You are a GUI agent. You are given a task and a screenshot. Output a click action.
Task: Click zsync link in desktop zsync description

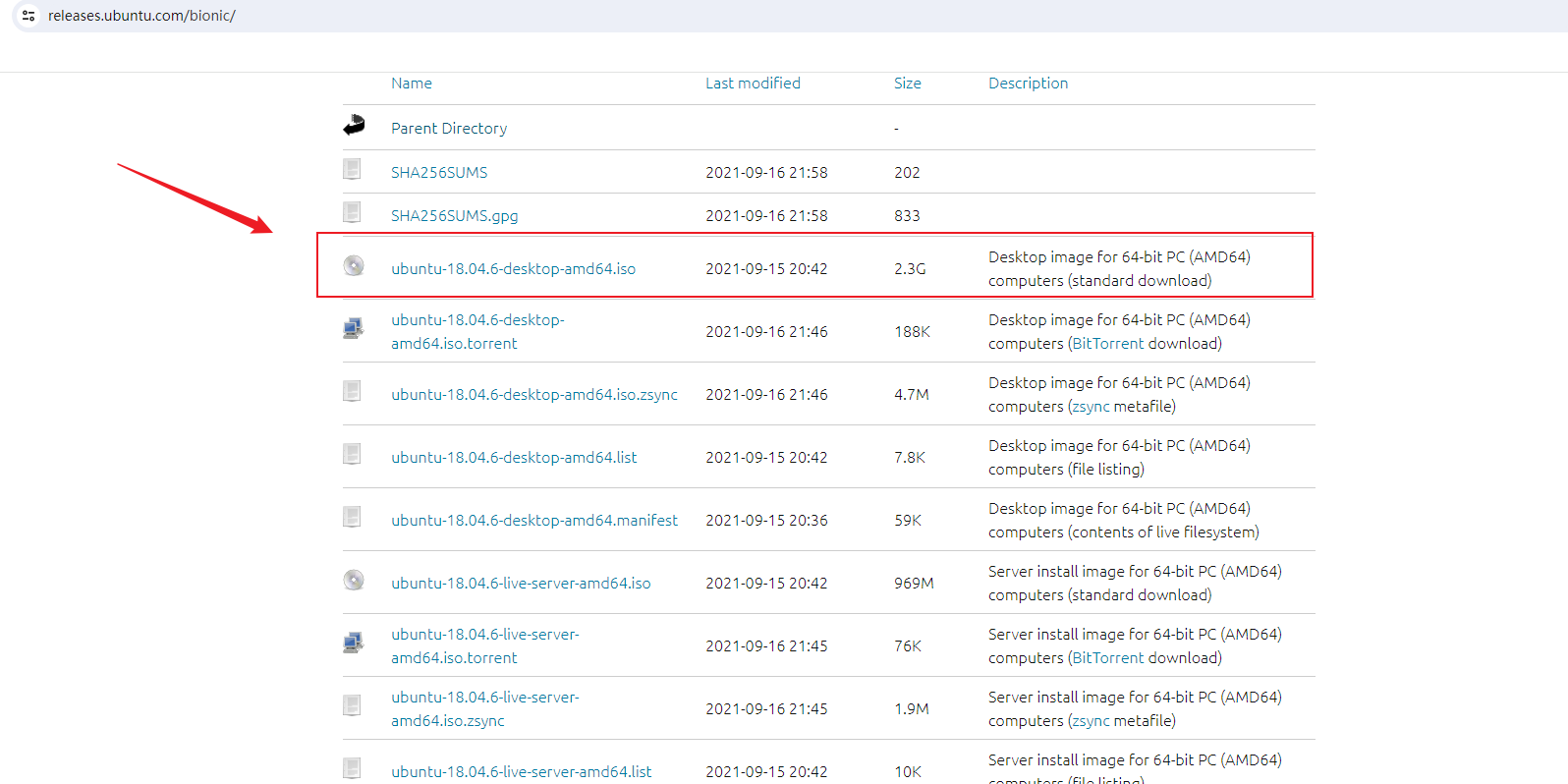click(1092, 407)
